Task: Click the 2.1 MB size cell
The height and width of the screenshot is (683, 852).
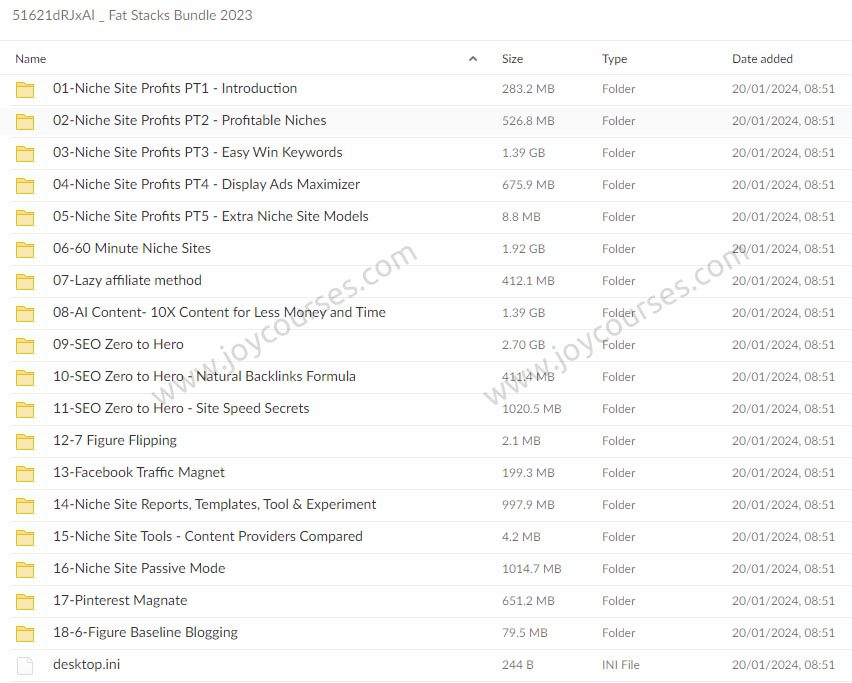Action: click(x=521, y=441)
